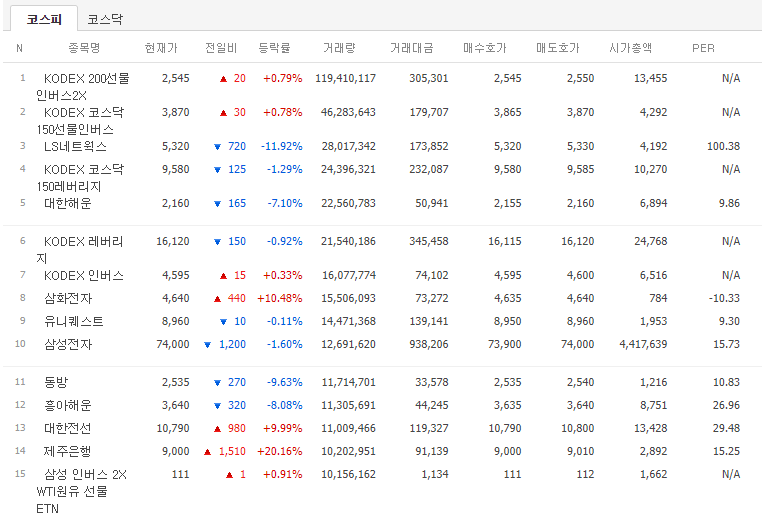Click the 매수호가 column header
The image size is (762, 523).
pos(485,48)
